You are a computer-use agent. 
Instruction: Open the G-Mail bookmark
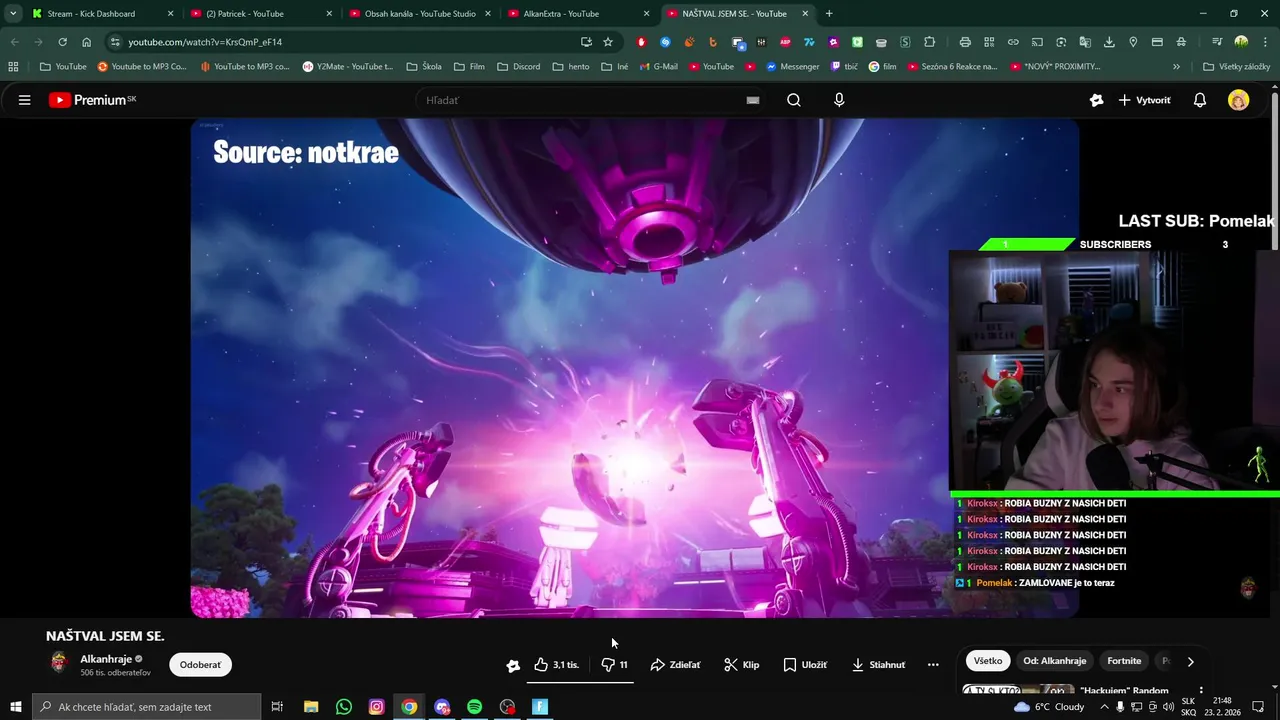658,66
